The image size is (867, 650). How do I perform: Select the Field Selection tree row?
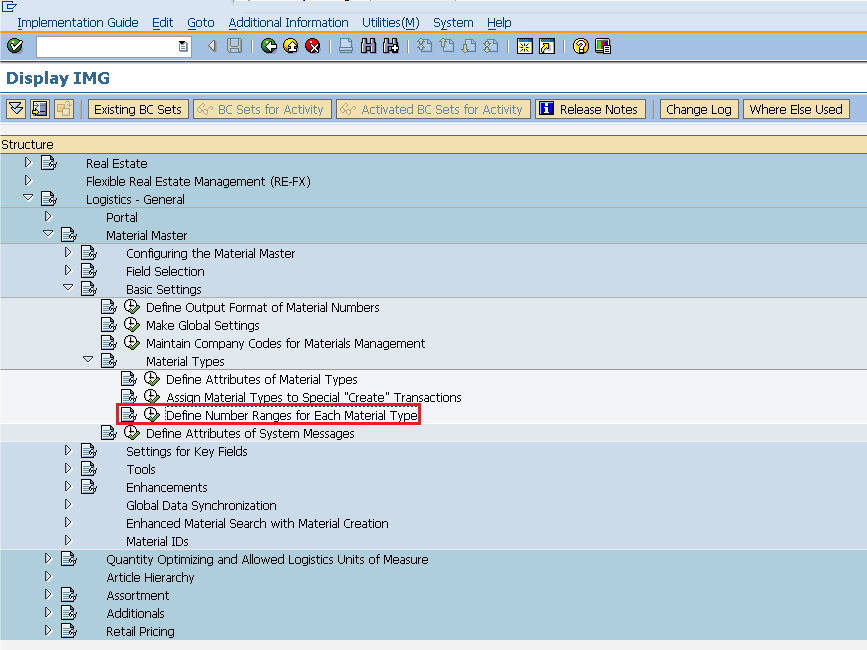tap(165, 271)
